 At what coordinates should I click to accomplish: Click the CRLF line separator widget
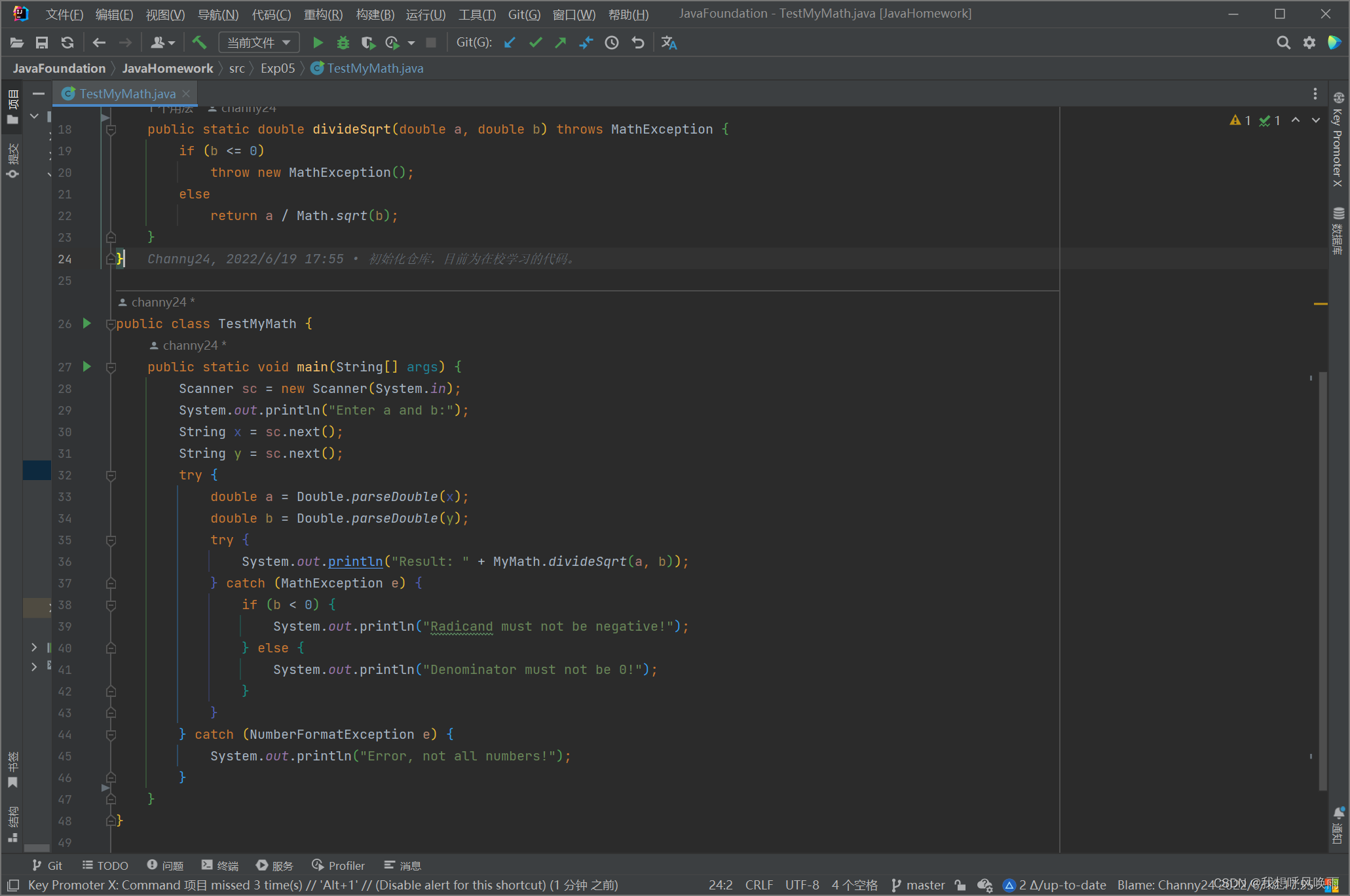tap(759, 885)
